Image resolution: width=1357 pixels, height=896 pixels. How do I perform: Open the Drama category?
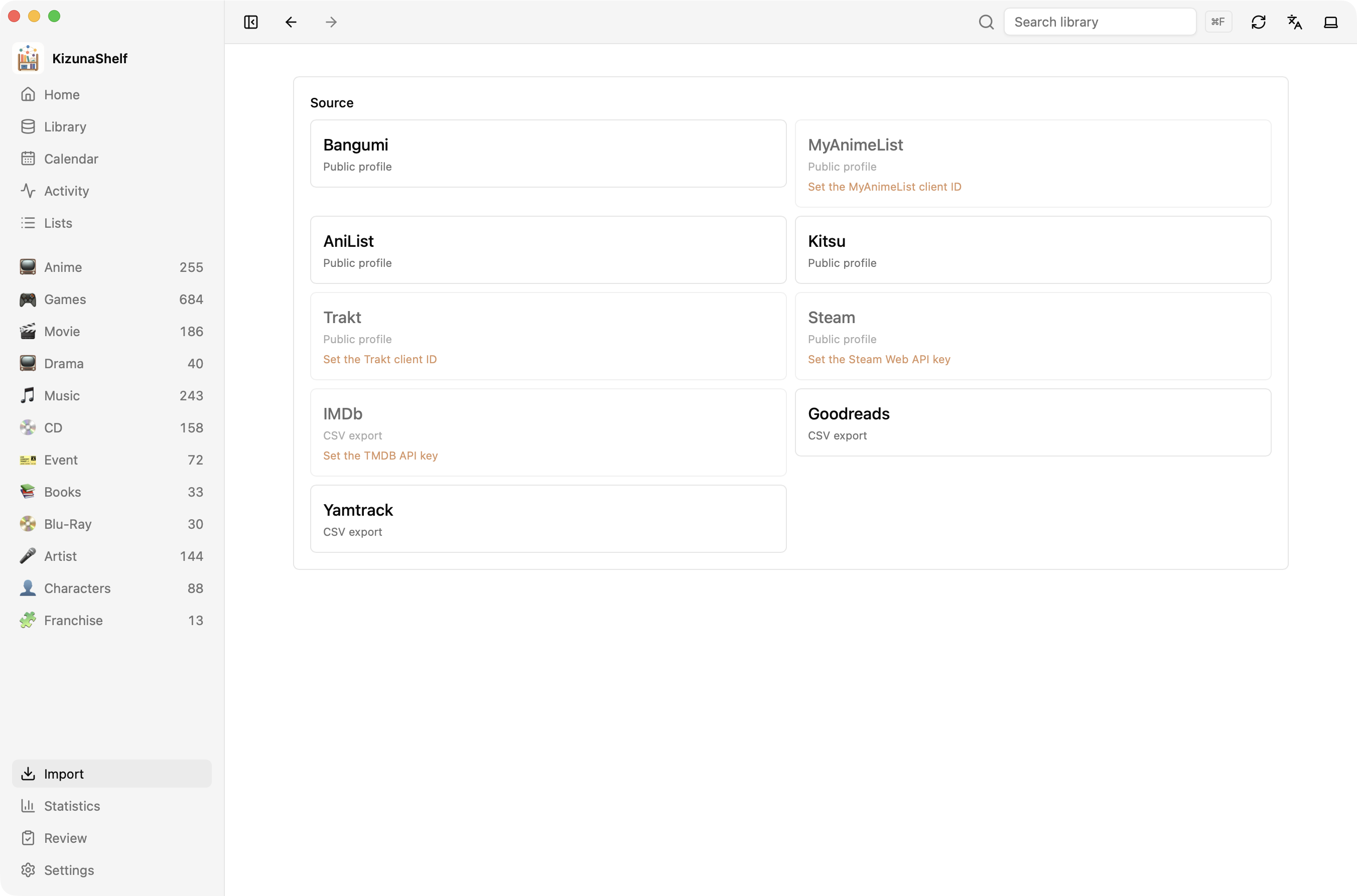[112, 363]
